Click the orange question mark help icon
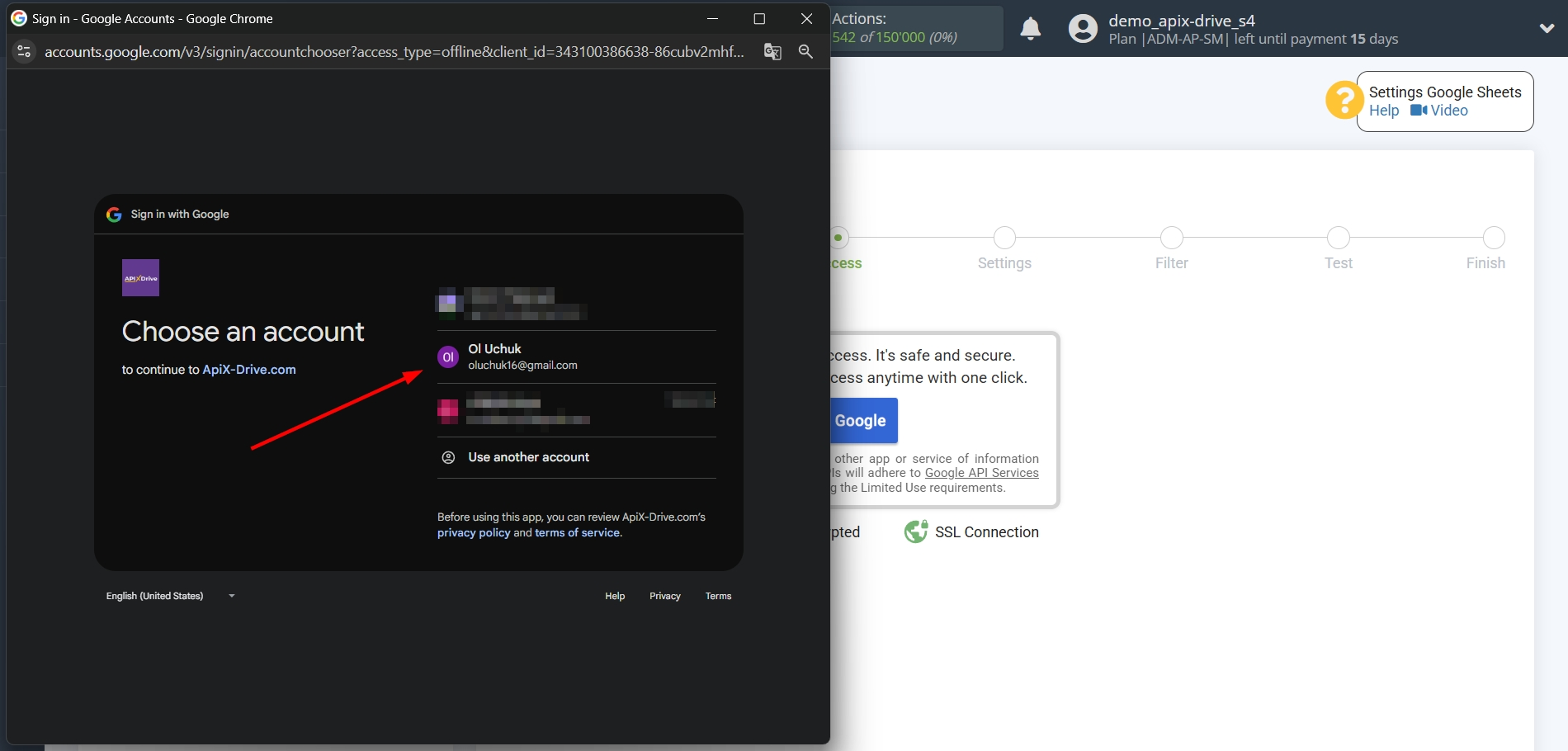This screenshot has width=1568, height=751. point(1344,100)
